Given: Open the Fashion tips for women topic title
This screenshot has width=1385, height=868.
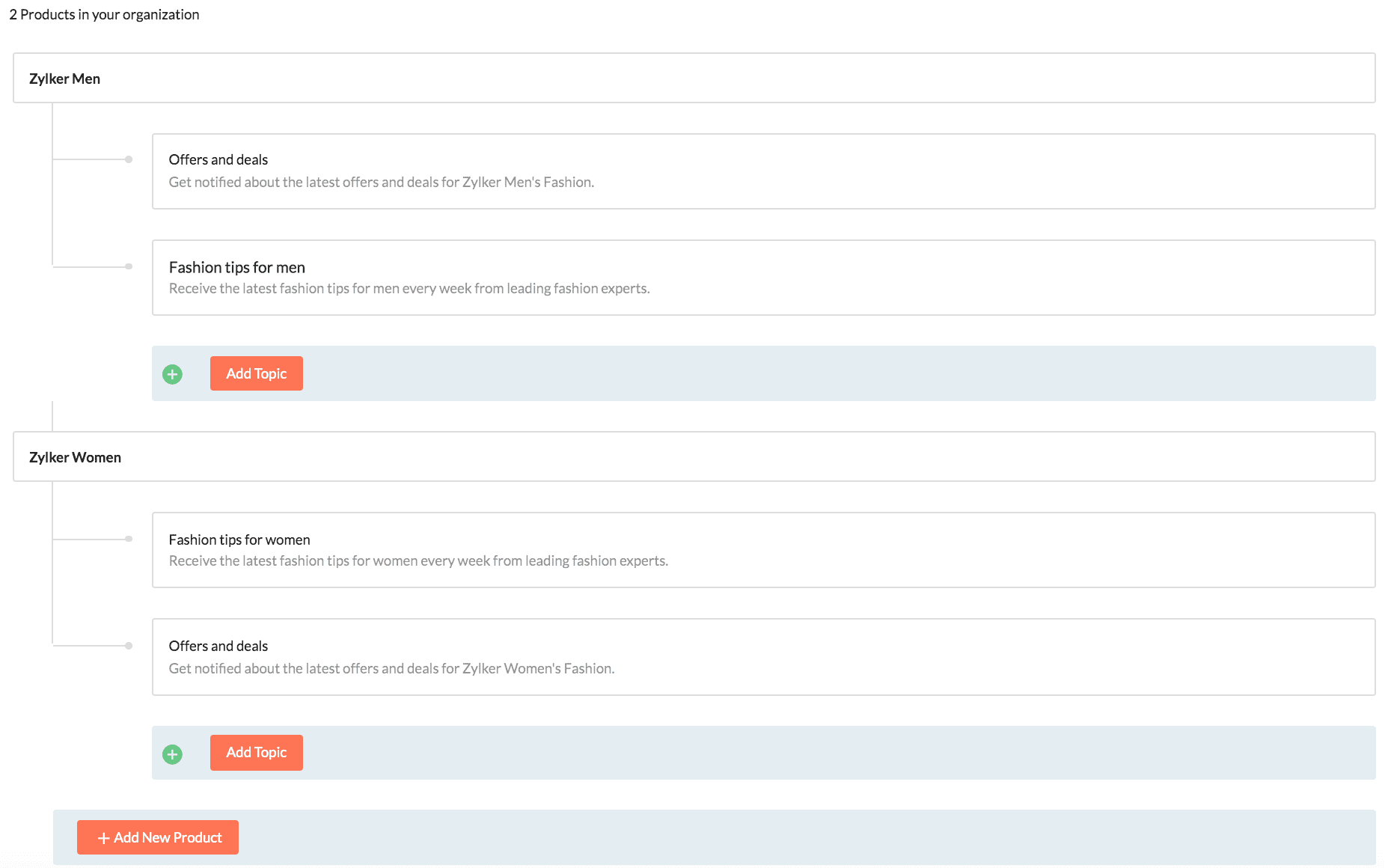Looking at the screenshot, I should [x=239, y=540].
